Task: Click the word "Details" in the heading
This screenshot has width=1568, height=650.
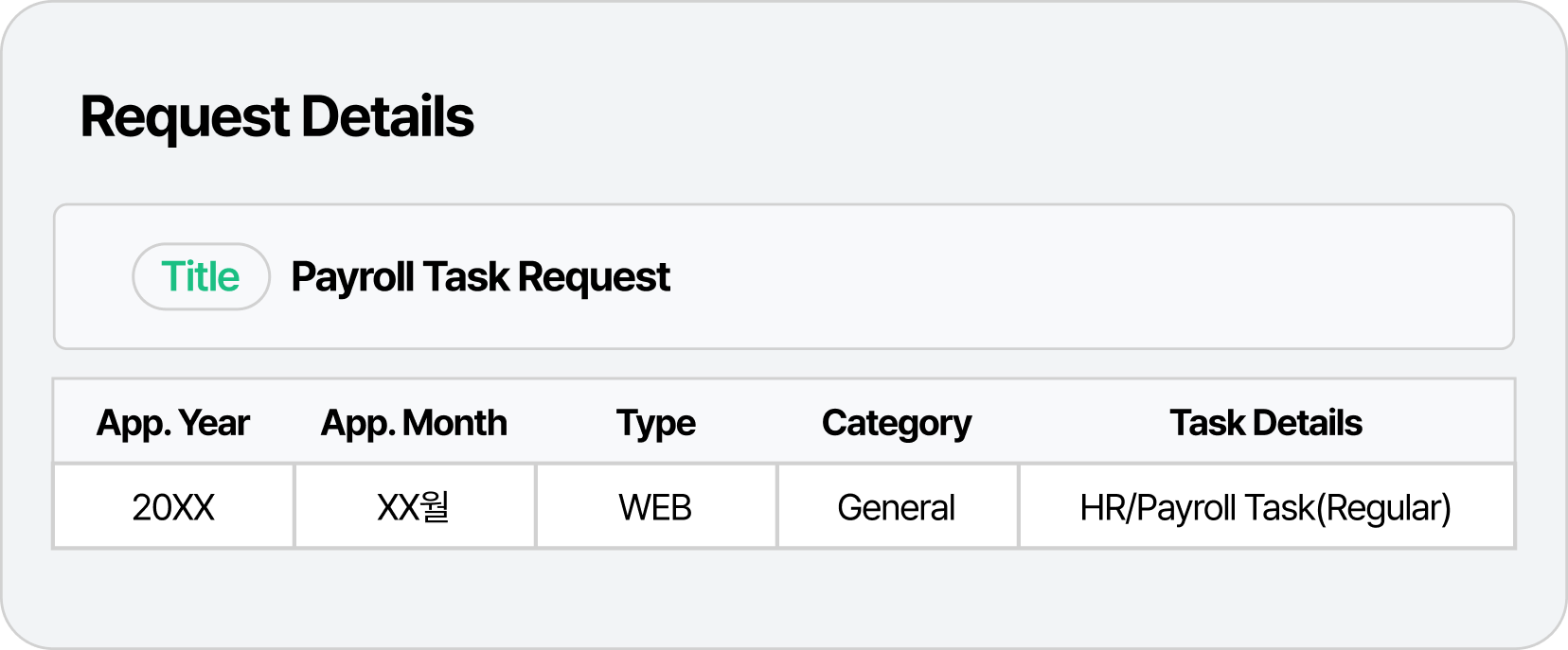Action: (x=387, y=117)
